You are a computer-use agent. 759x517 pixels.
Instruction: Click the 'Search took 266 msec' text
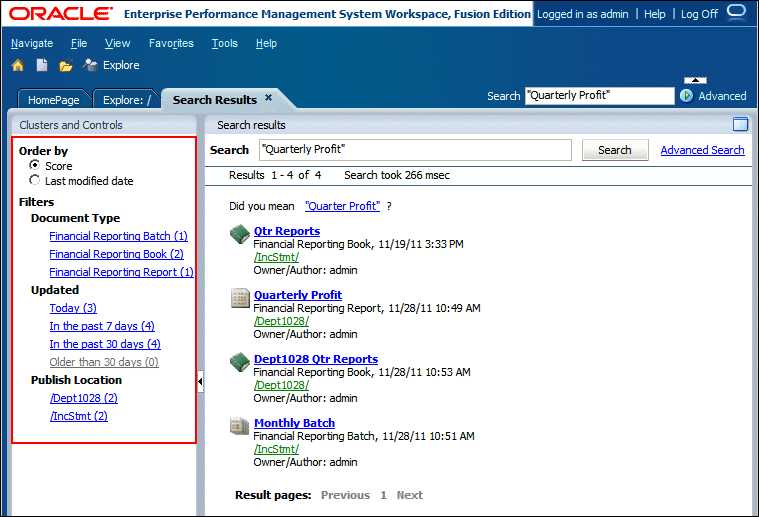[x=397, y=175]
